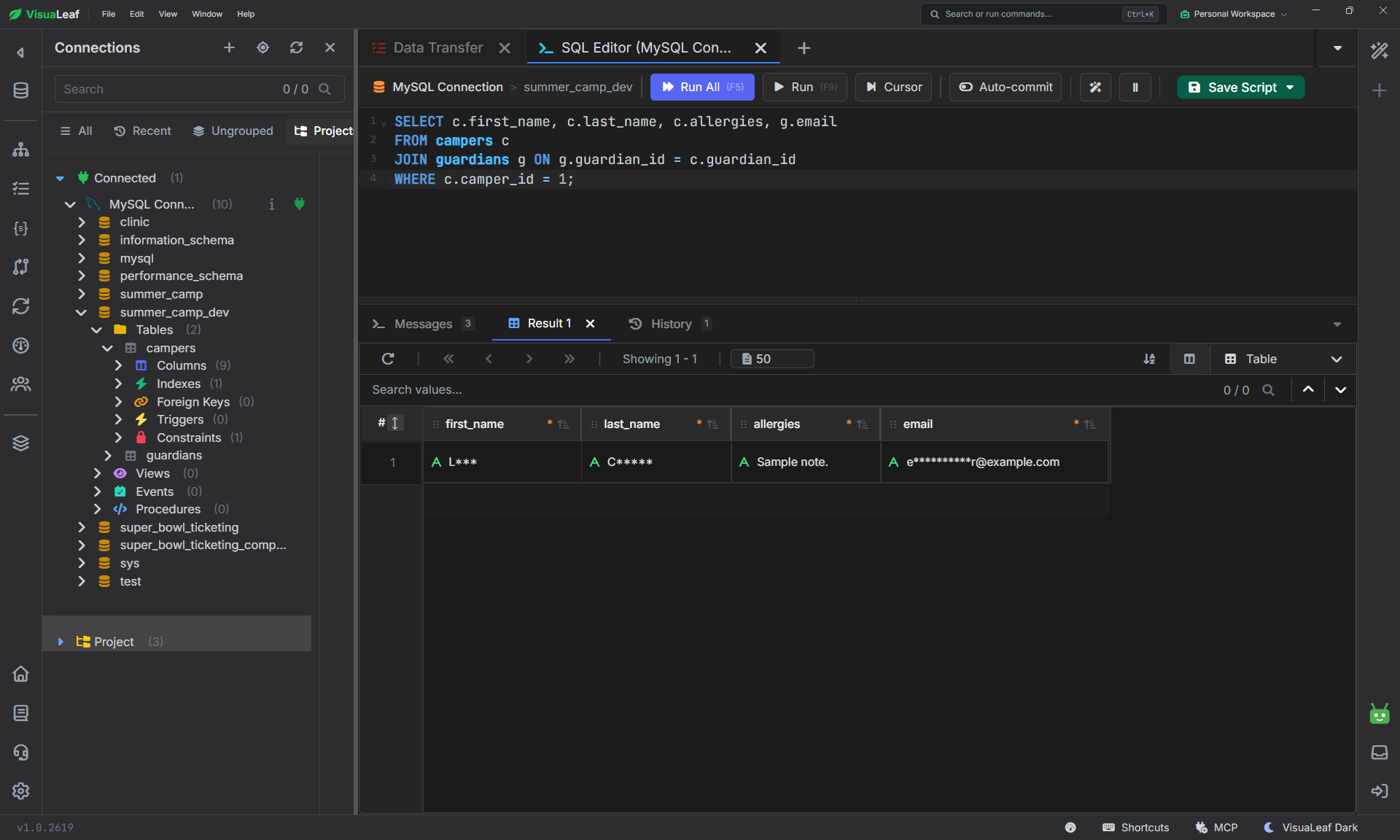Expand the clinic database node

click(82, 222)
